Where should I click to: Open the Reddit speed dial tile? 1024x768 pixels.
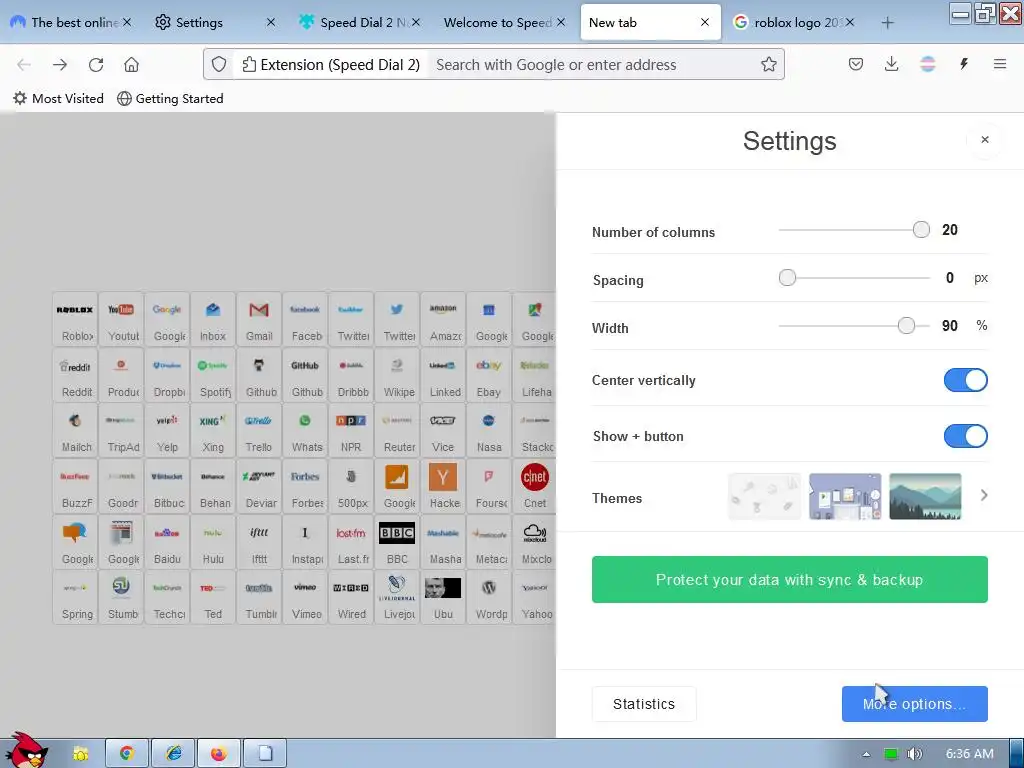point(75,375)
